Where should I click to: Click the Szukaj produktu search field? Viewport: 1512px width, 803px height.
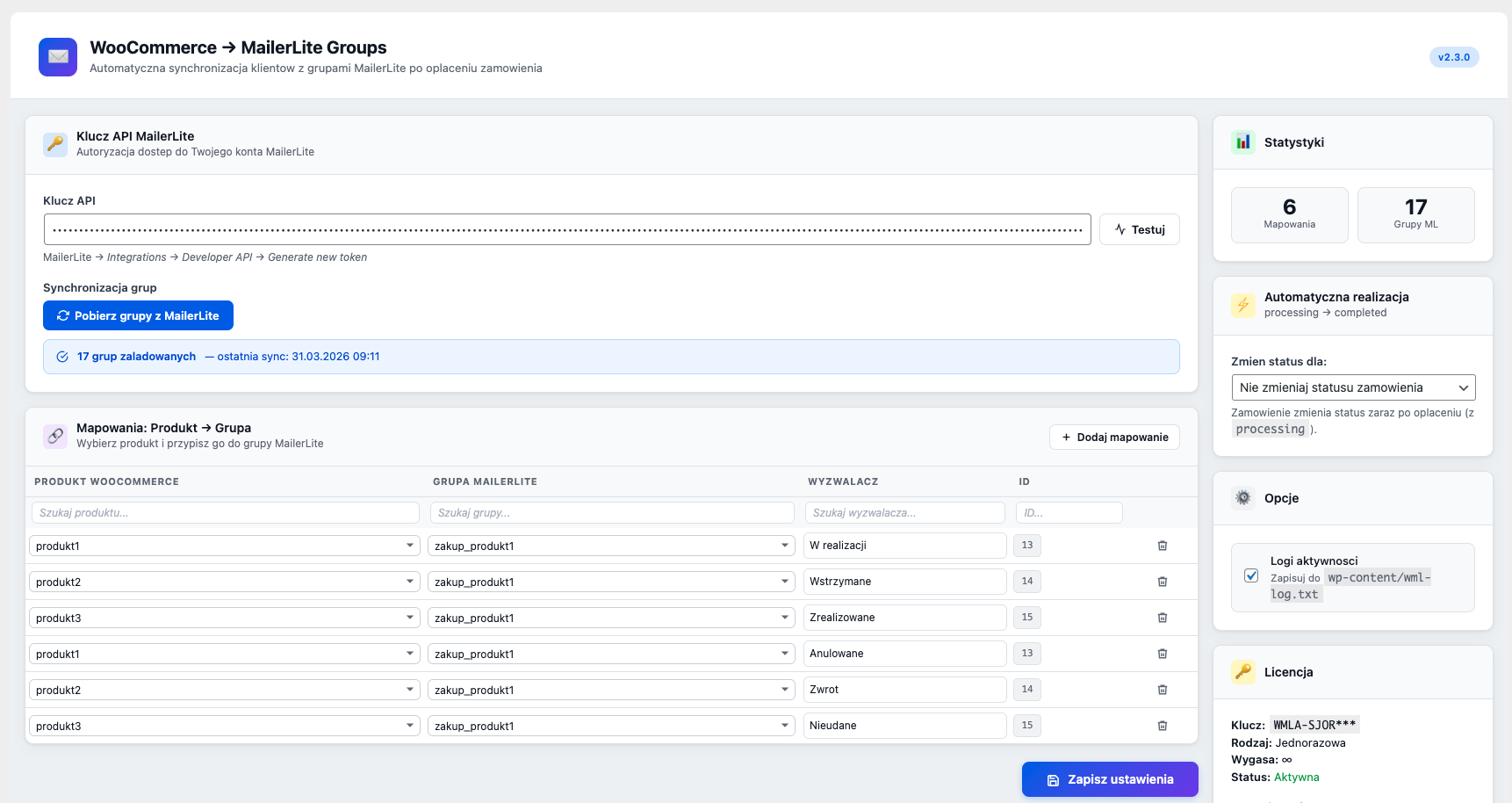[x=225, y=513]
